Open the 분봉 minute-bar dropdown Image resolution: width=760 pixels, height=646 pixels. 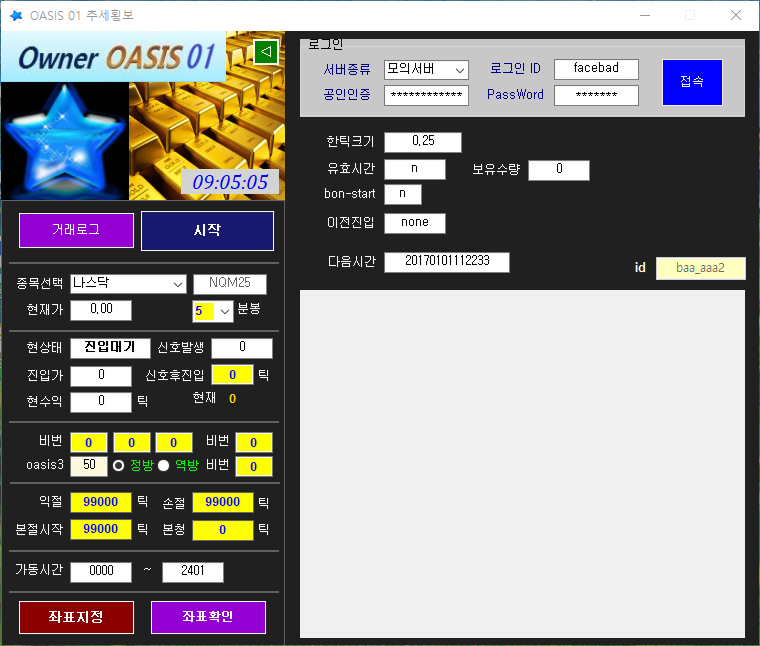(213, 311)
